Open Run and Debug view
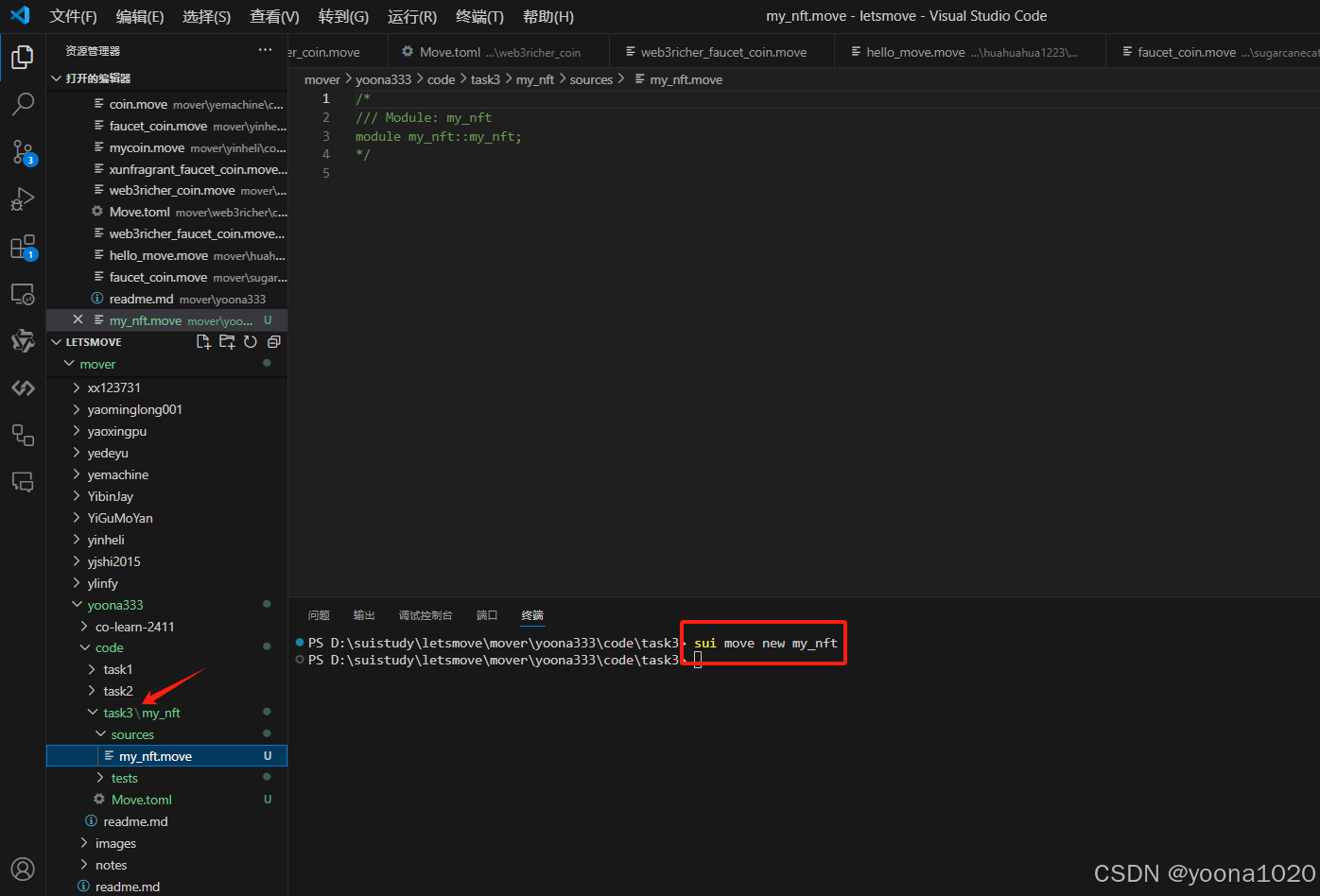Viewport: 1320px width, 896px height. [x=23, y=199]
